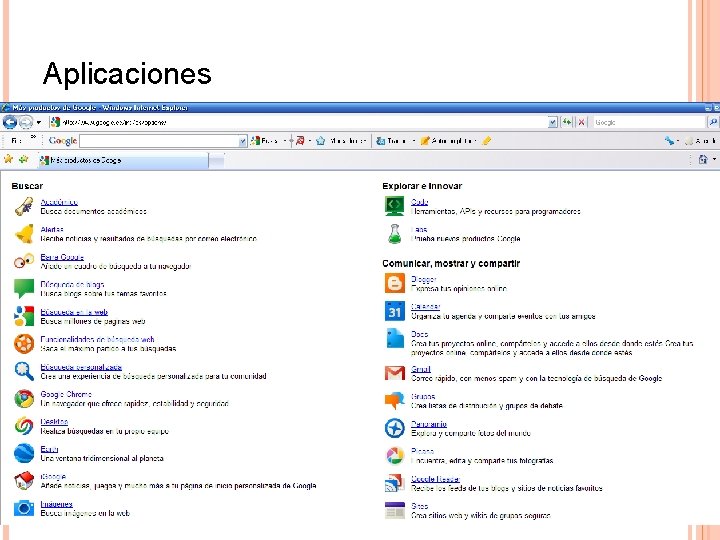Expand the toolbar chevron overflow

[34, 137]
